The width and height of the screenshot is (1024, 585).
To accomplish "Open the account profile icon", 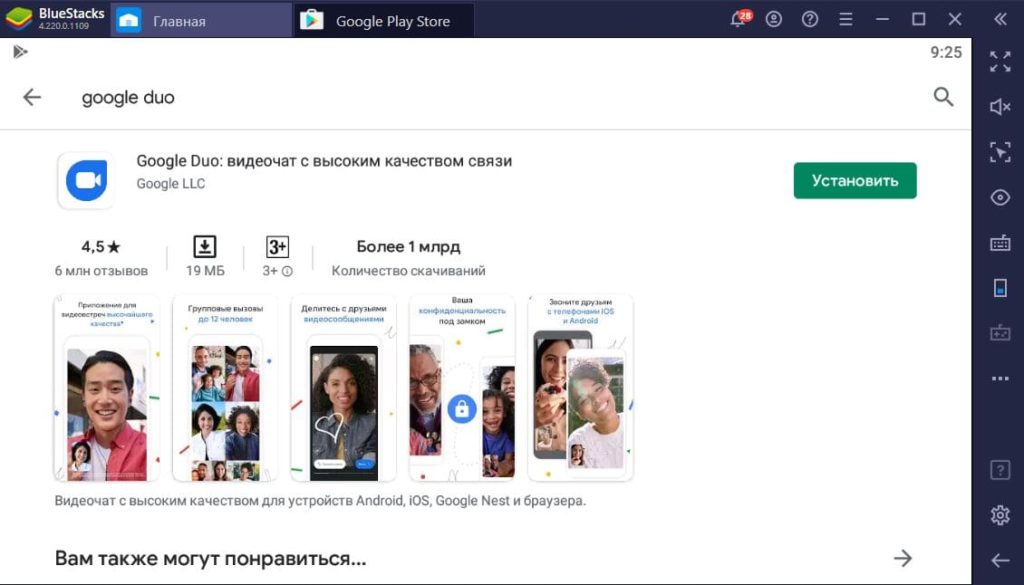I will point(774,20).
